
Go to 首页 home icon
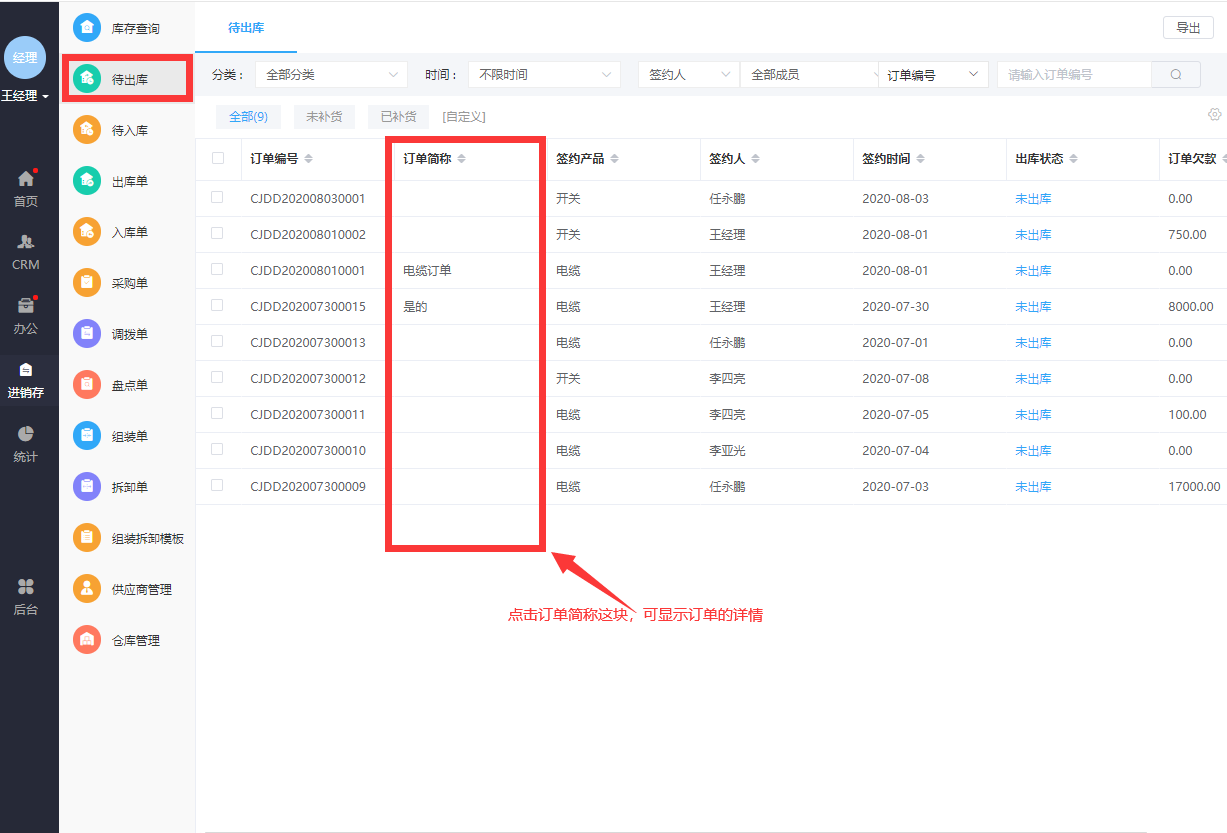coord(26,180)
